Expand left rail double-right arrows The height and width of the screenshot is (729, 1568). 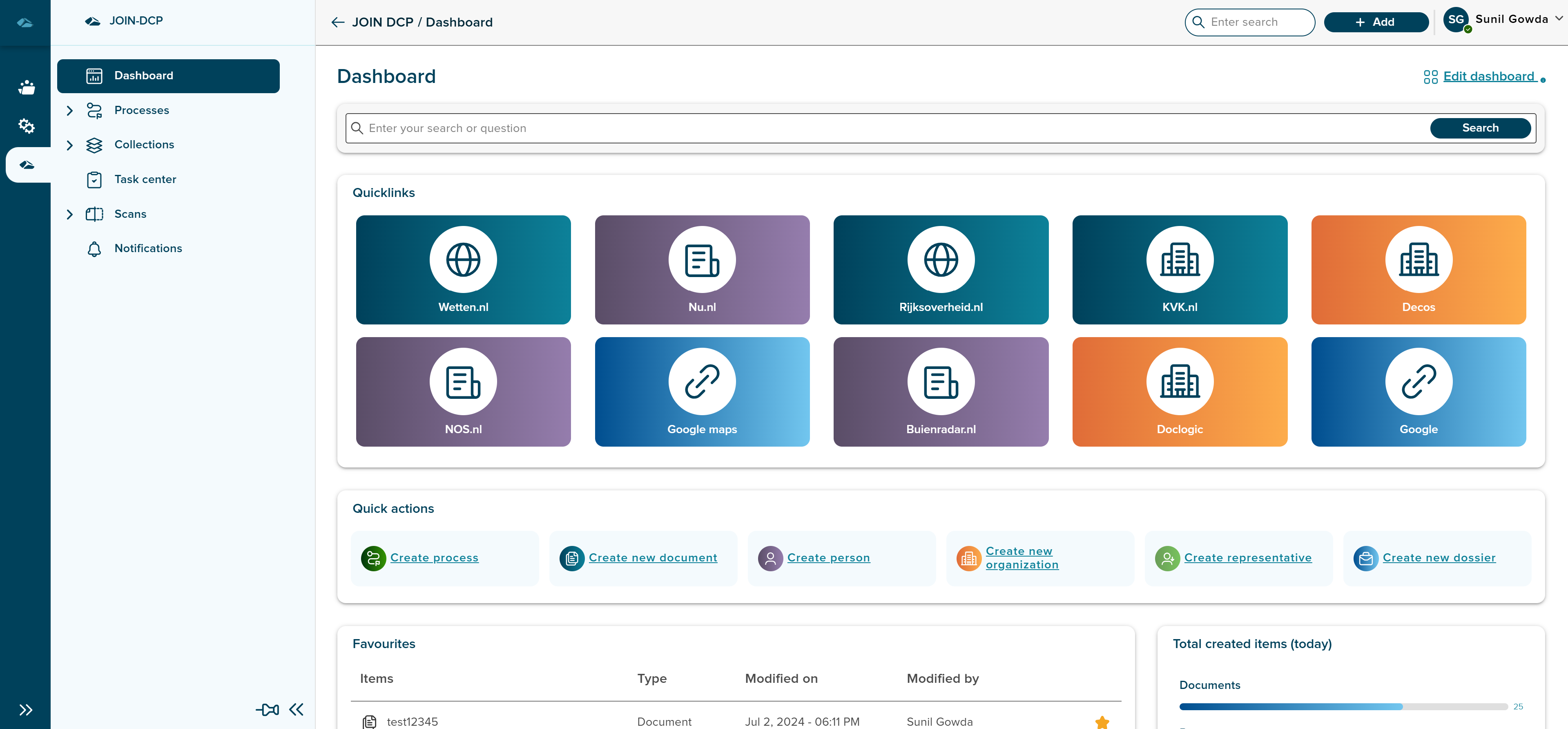[26, 710]
